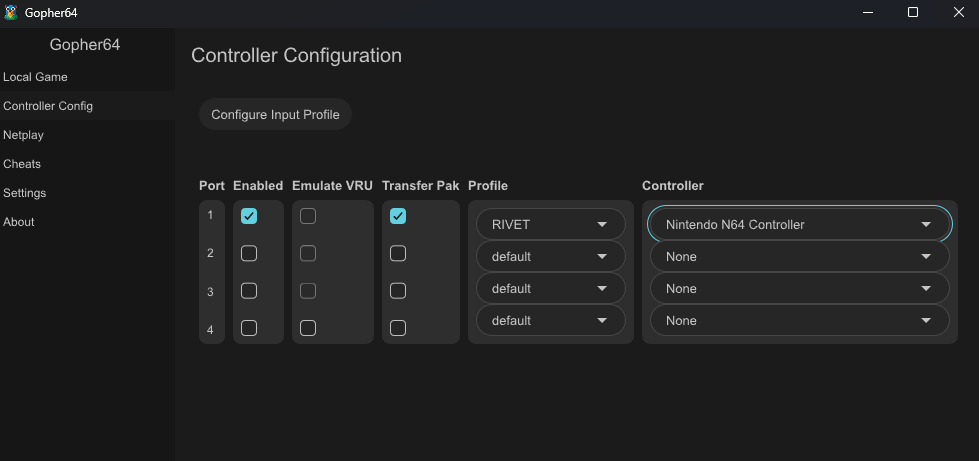Enable controller port 2 checkbox

pyautogui.click(x=249, y=254)
